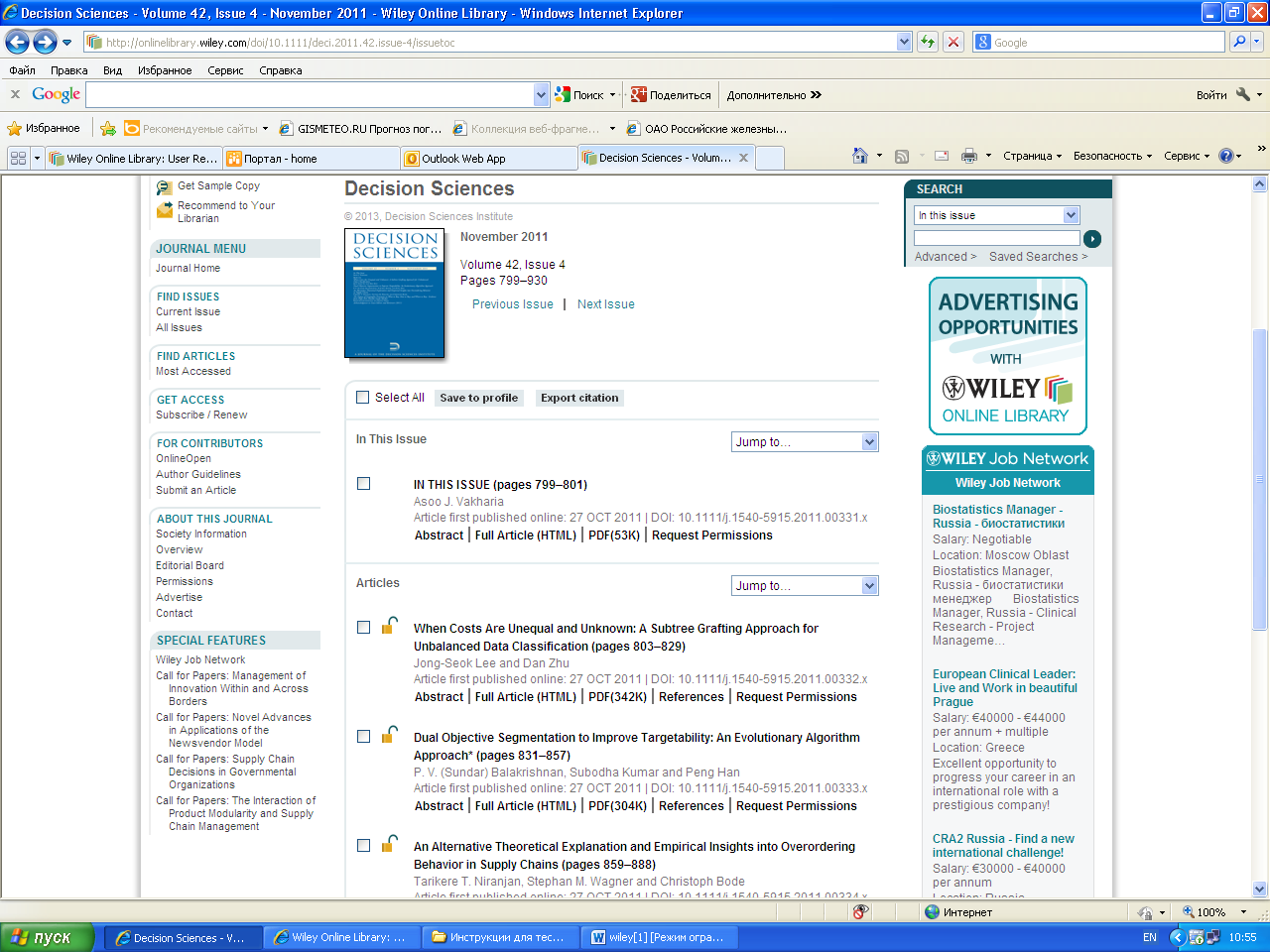Open PDF(342K) of When Costs Are Unequal
Image resolution: width=1270 pixels, height=952 pixels.
click(617, 697)
